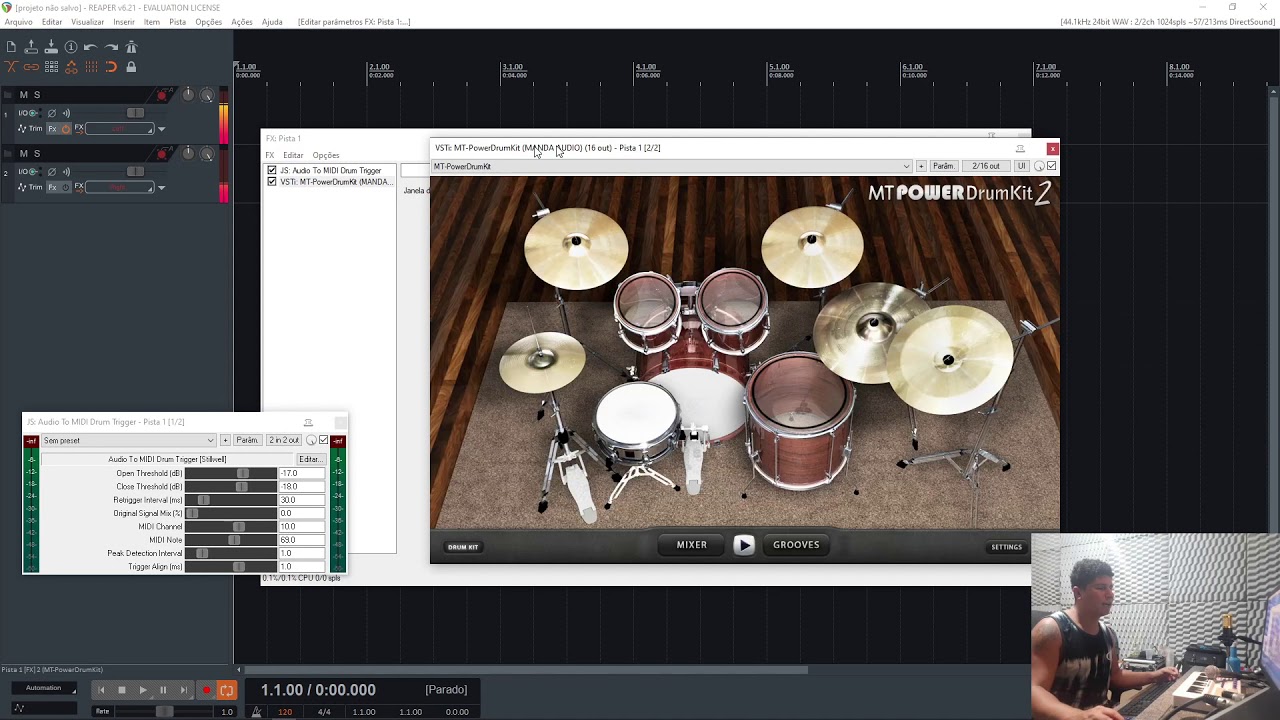
Task: Toggle bypass checkbox in MT-PowerDrumKit window
Action: pyautogui.click(x=1051, y=166)
